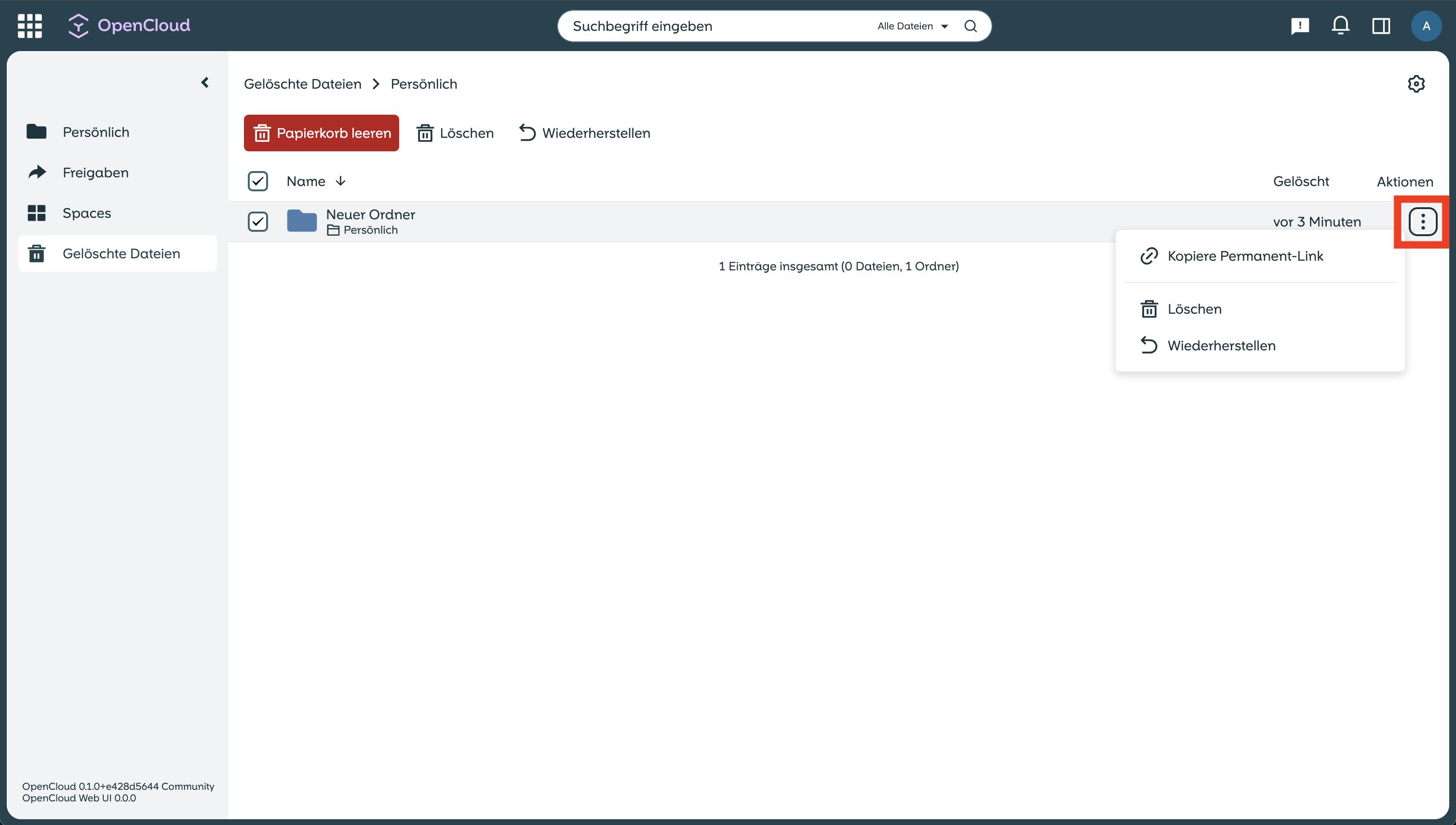Open Freigaben in the sidebar
The image size is (1456, 825).
117,172
